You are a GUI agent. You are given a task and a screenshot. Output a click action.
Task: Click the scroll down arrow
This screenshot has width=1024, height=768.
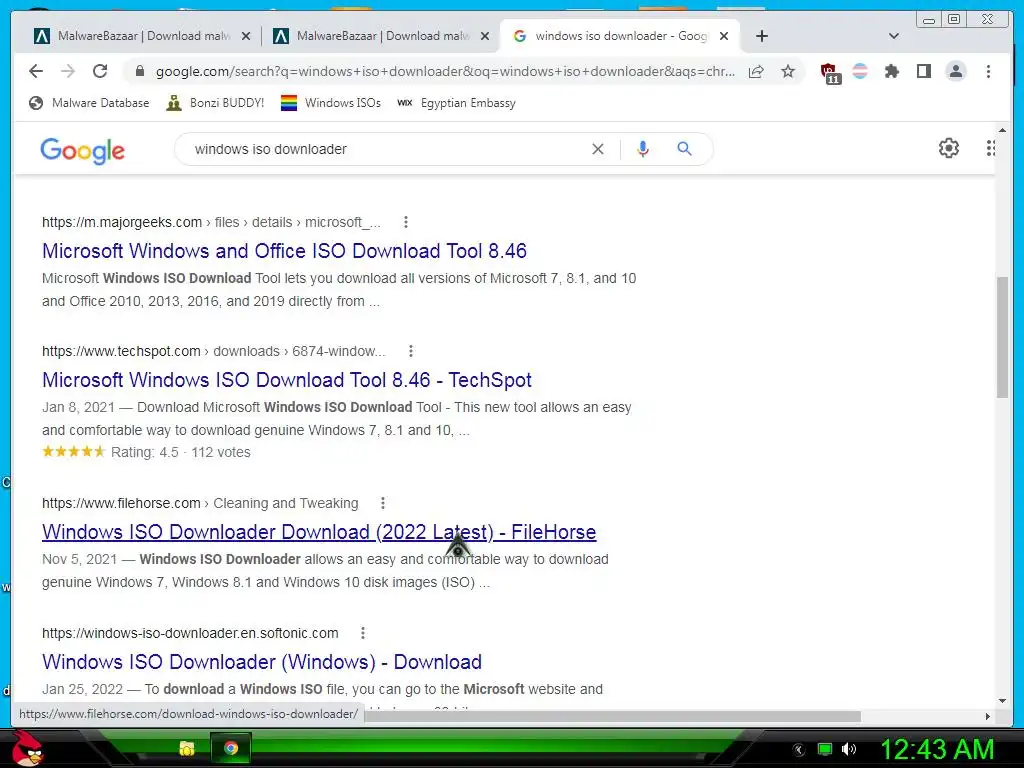click(1002, 701)
